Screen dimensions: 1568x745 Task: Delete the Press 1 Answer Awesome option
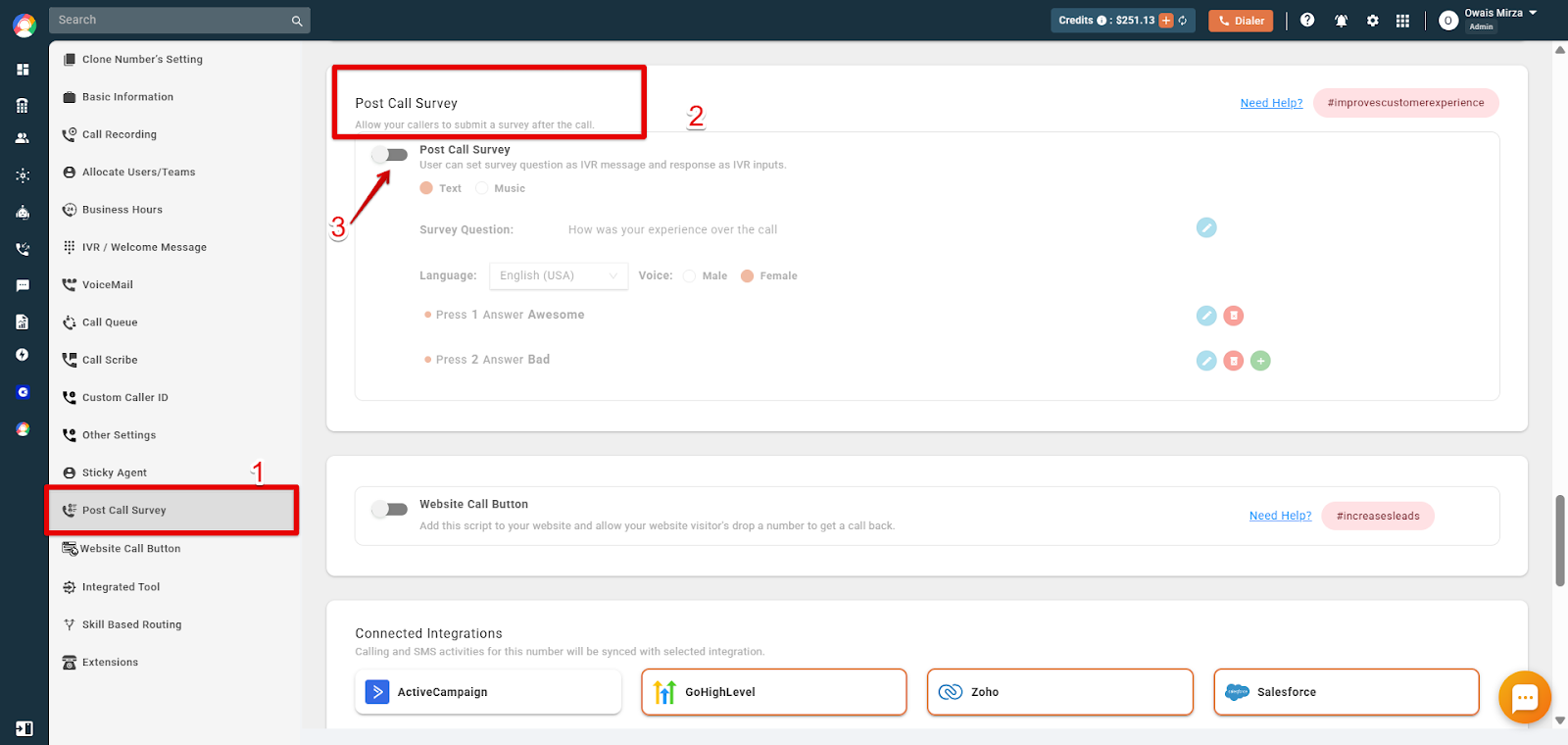[x=1234, y=316]
